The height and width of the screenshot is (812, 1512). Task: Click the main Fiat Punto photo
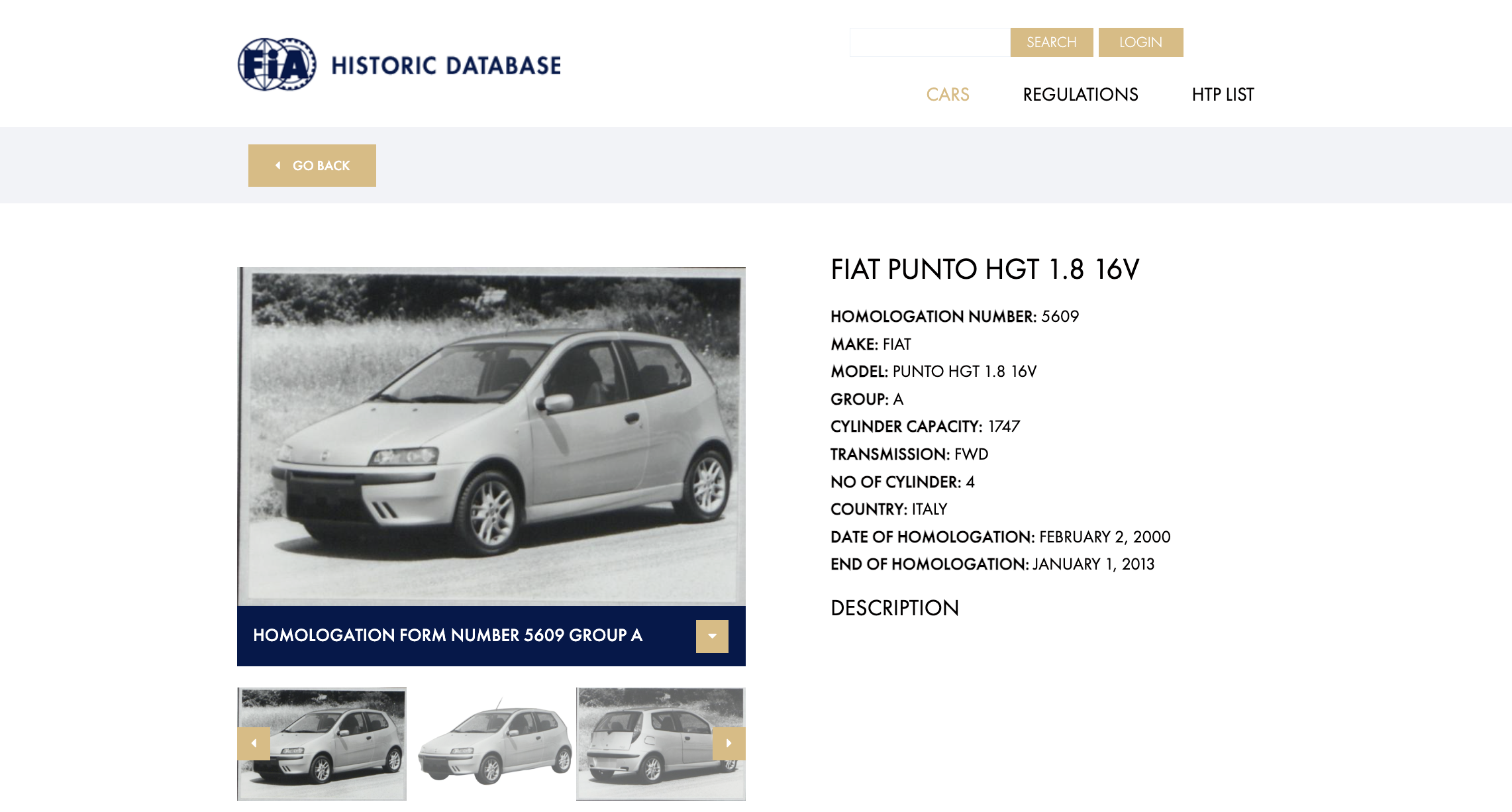click(x=491, y=436)
